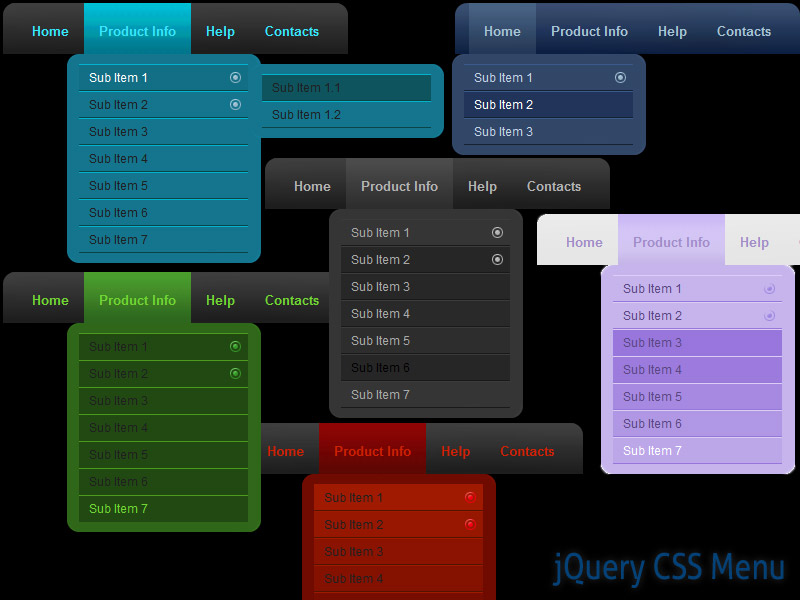Screen dimensions: 800x600
Task: Select Home in the top-left teal menu bar
Action: pyautogui.click(x=47, y=30)
